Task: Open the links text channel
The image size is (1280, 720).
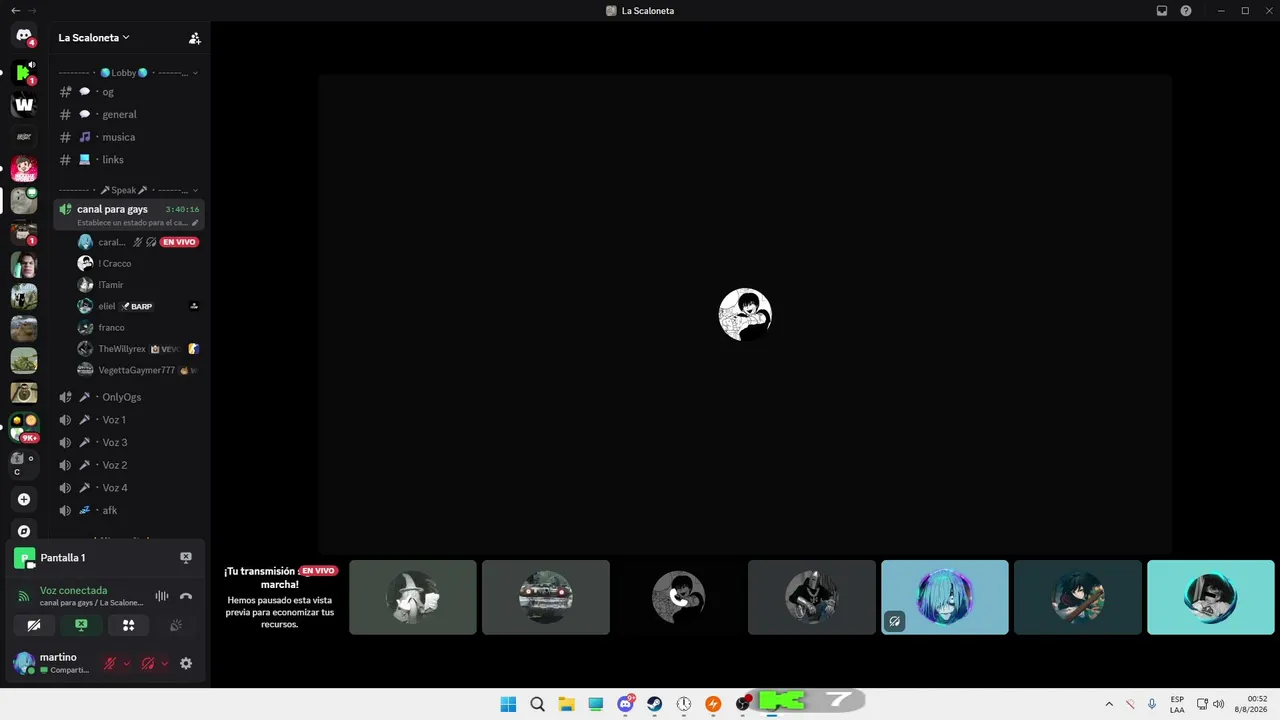Action: [130, 160]
